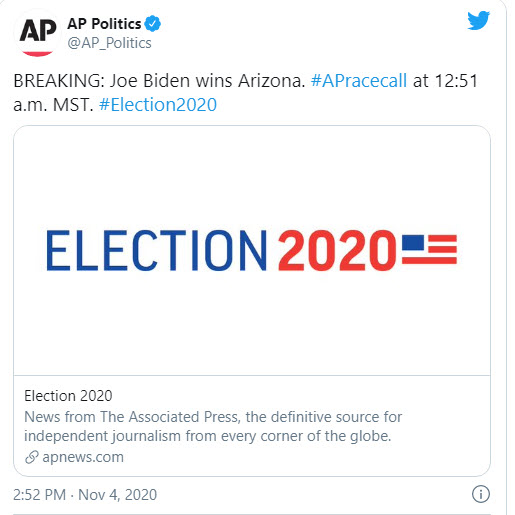The image size is (515, 515).
Task: Click the Nov 4, 2020 date
Action: (117, 495)
